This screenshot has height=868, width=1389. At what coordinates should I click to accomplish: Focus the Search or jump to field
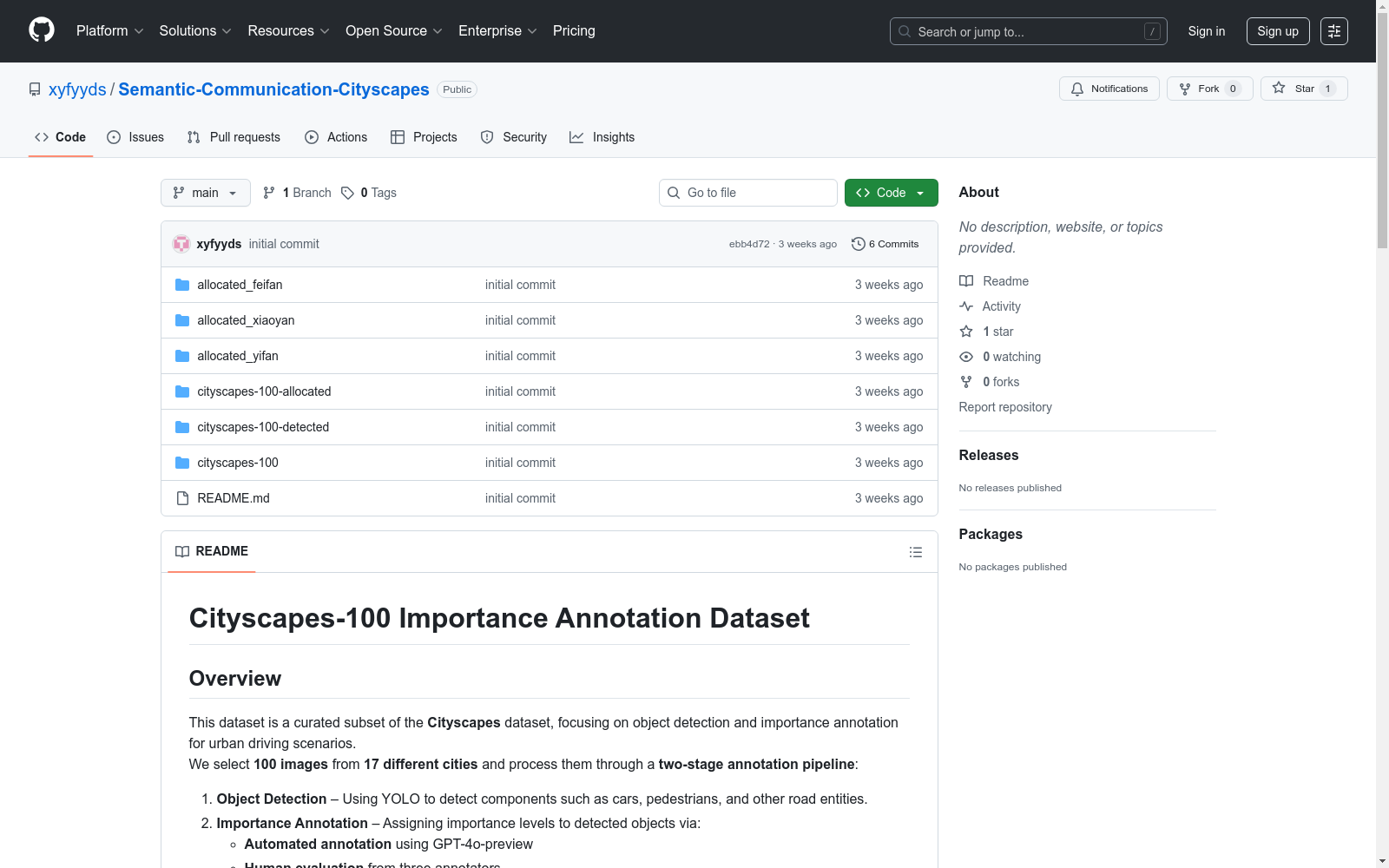point(1029,31)
